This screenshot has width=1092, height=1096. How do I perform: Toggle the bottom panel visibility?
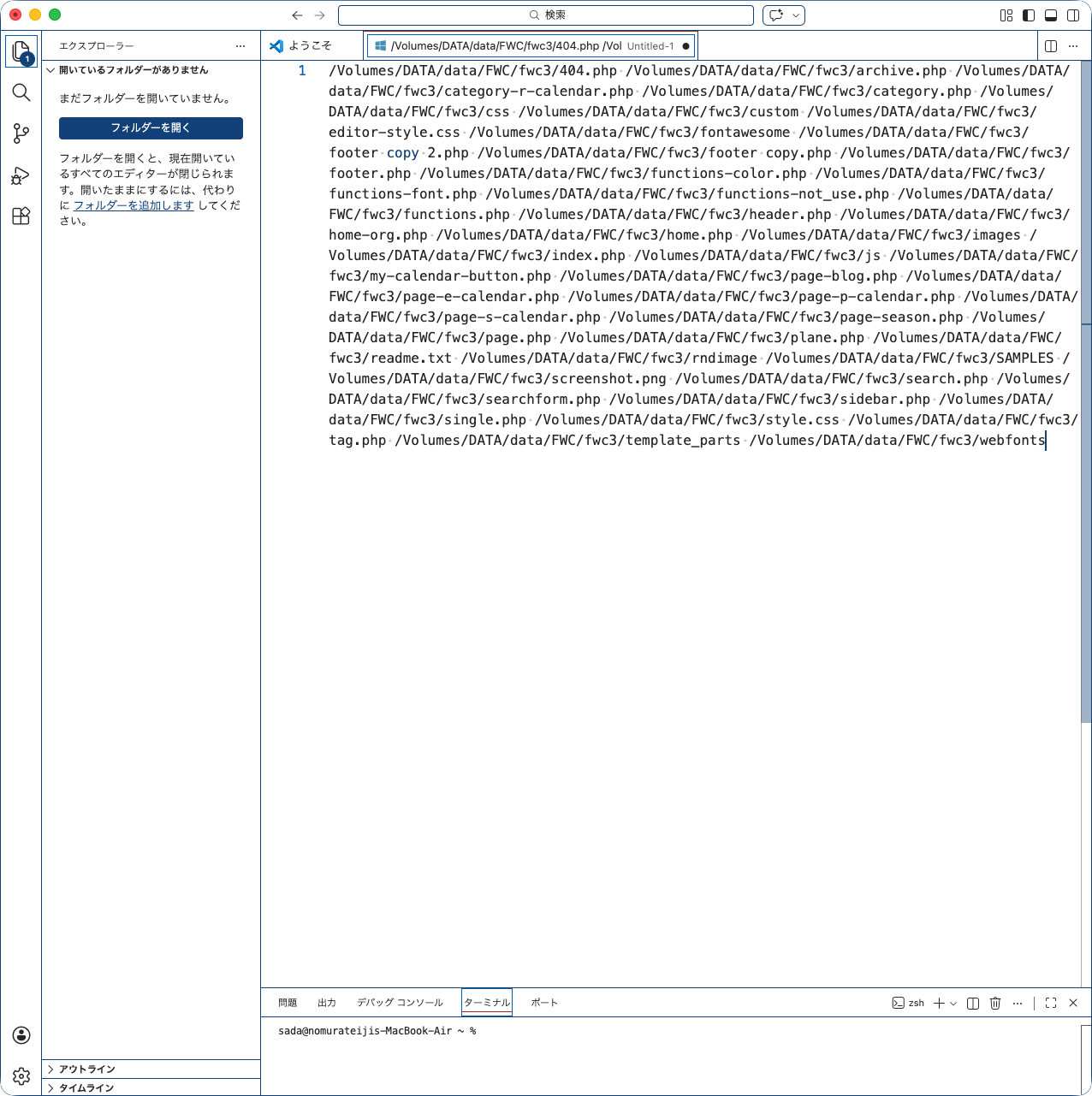(x=1051, y=15)
